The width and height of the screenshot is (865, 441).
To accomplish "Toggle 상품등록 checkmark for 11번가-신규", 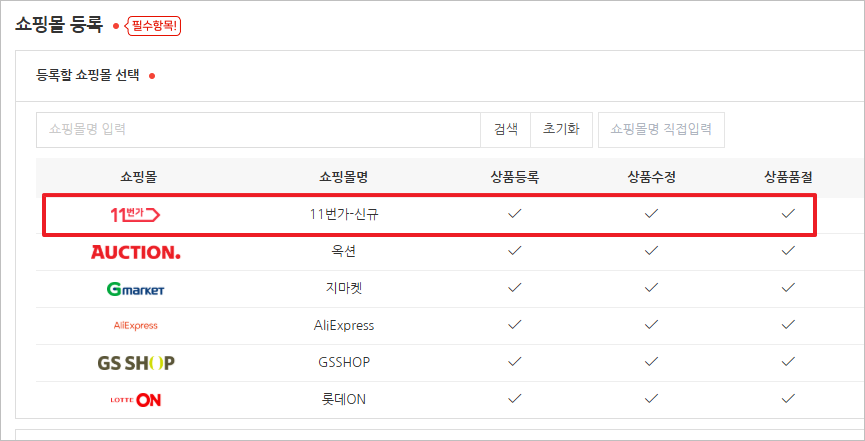I will pyautogui.click(x=515, y=214).
